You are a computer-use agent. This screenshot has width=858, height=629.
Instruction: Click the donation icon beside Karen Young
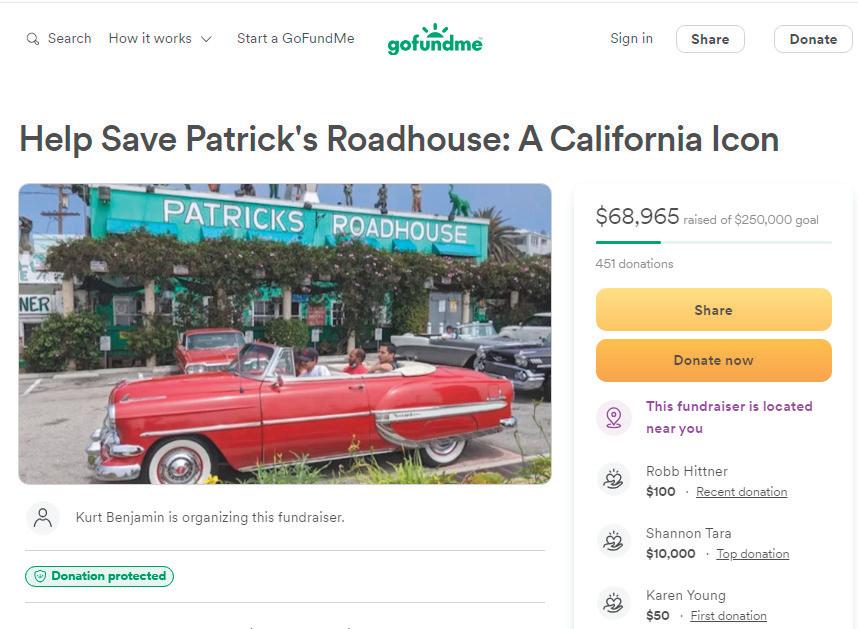pos(613,604)
